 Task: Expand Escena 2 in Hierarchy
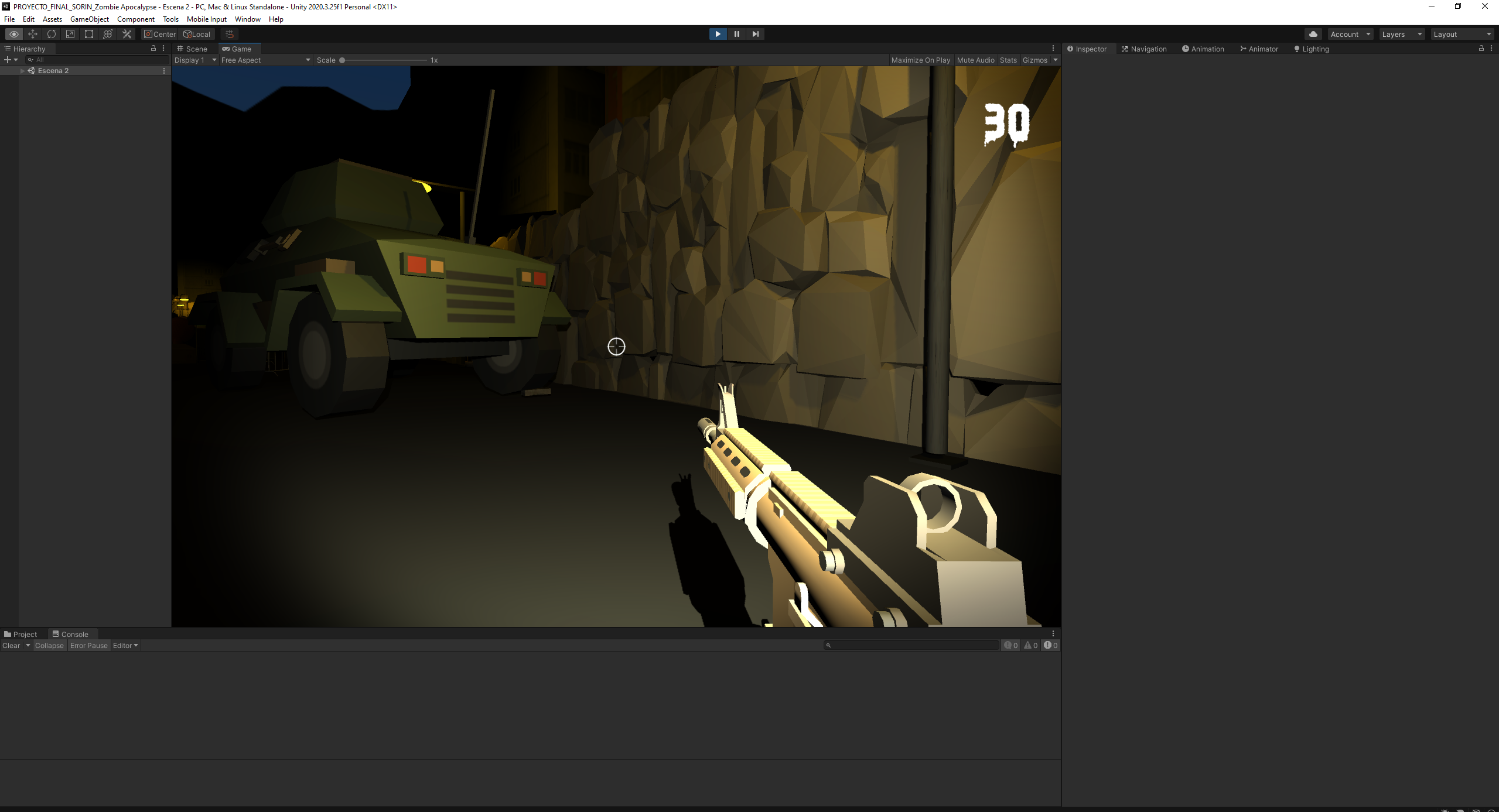[22, 71]
